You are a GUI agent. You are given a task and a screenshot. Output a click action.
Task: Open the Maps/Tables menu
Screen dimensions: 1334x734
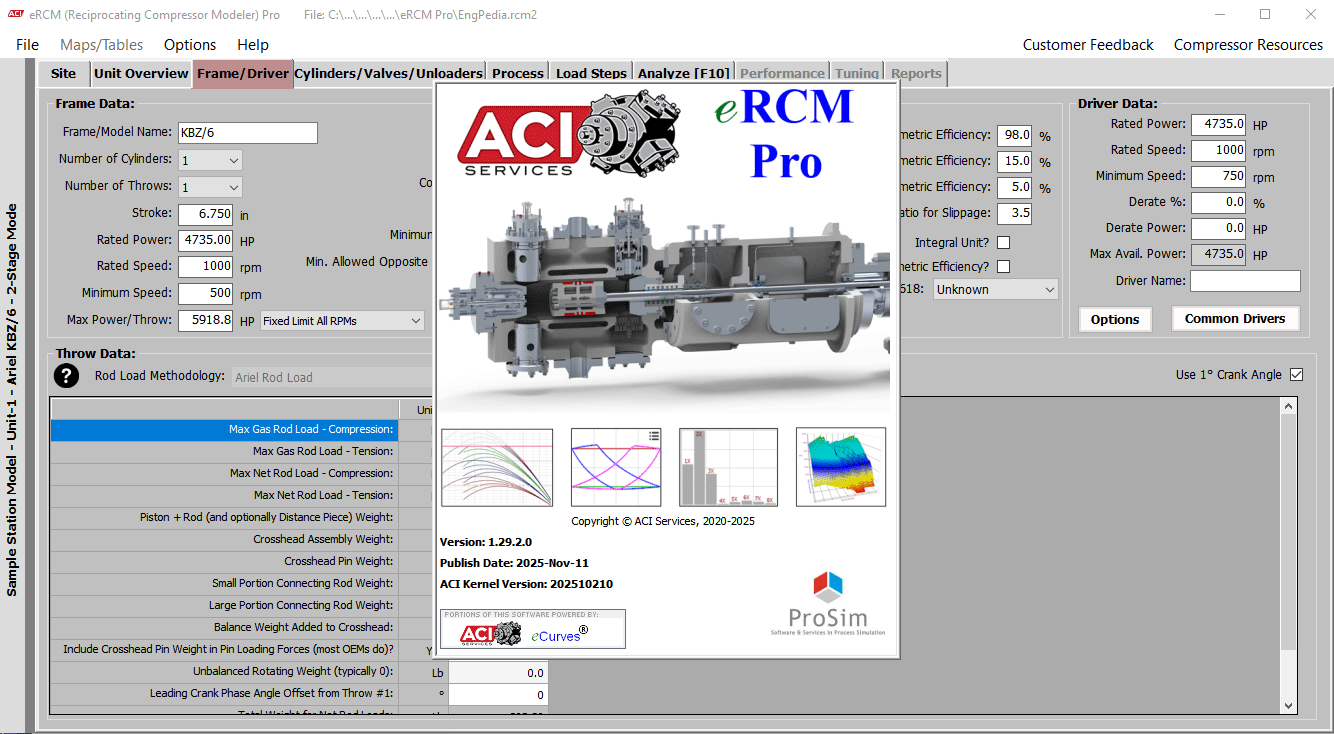101,45
